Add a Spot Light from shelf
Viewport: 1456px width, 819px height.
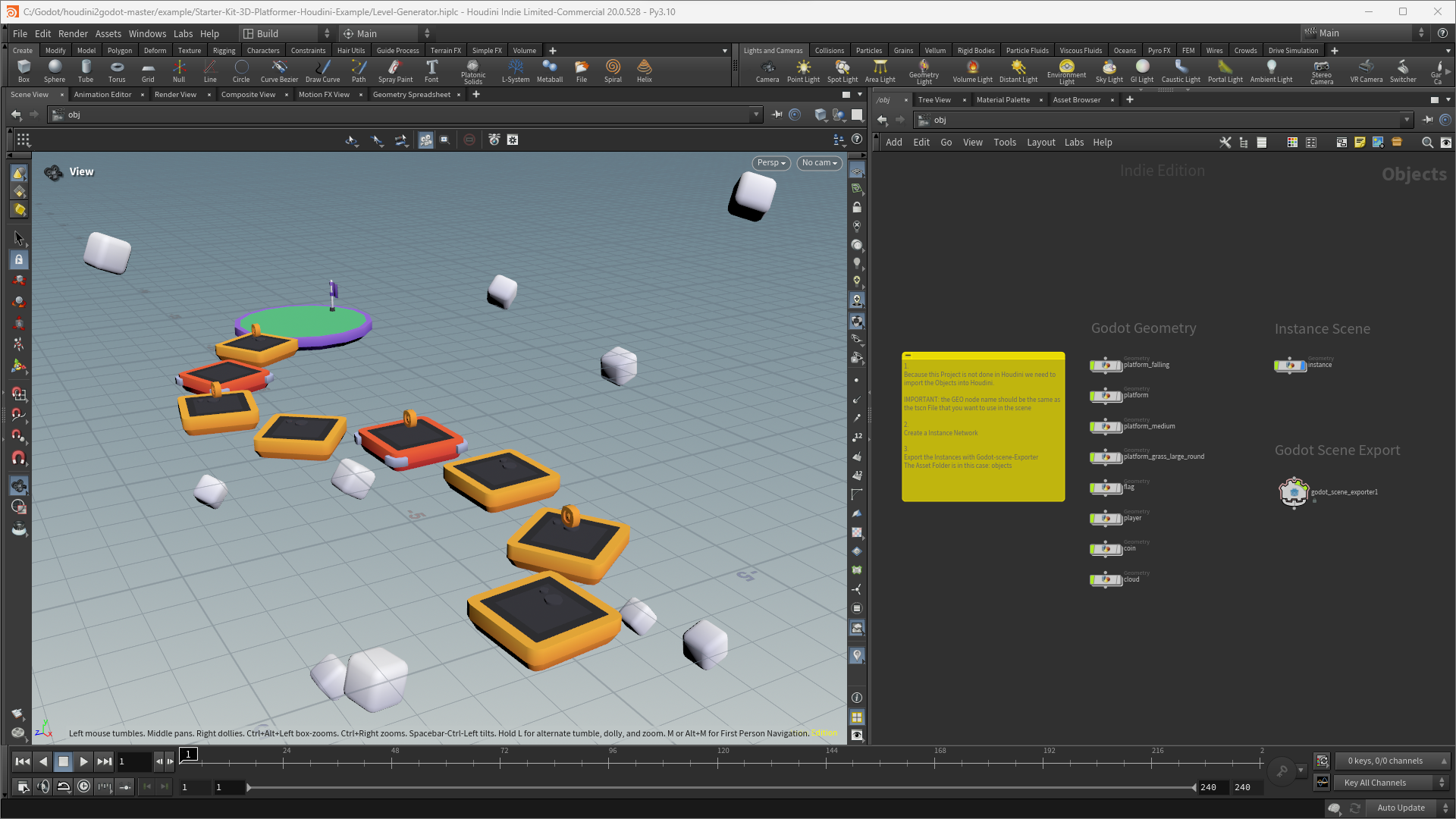click(x=842, y=71)
